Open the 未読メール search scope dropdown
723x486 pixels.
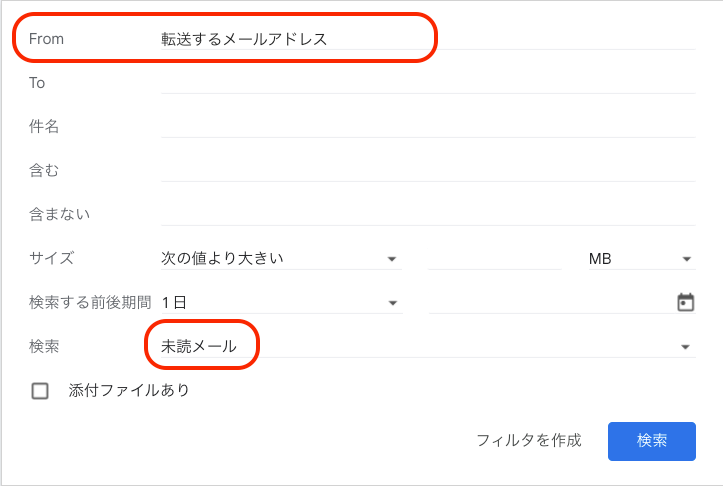click(428, 346)
